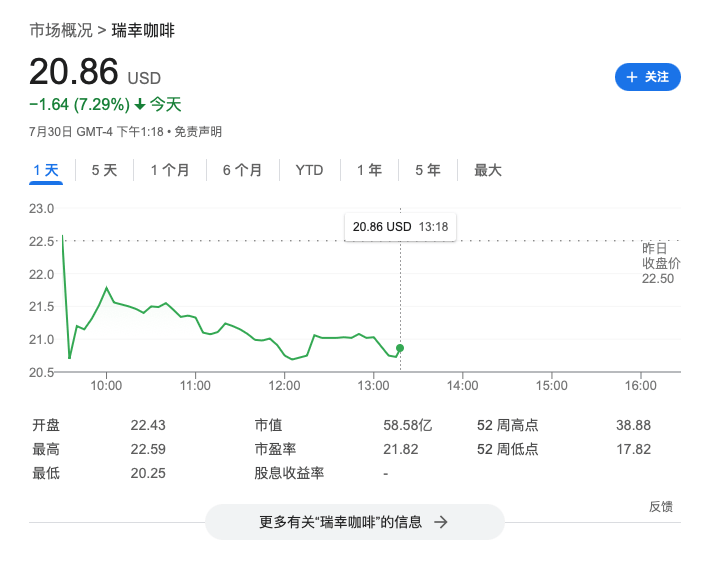The height and width of the screenshot is (565, 719).
Task: Click the 股息收益率 label
Action: [289, 473]
